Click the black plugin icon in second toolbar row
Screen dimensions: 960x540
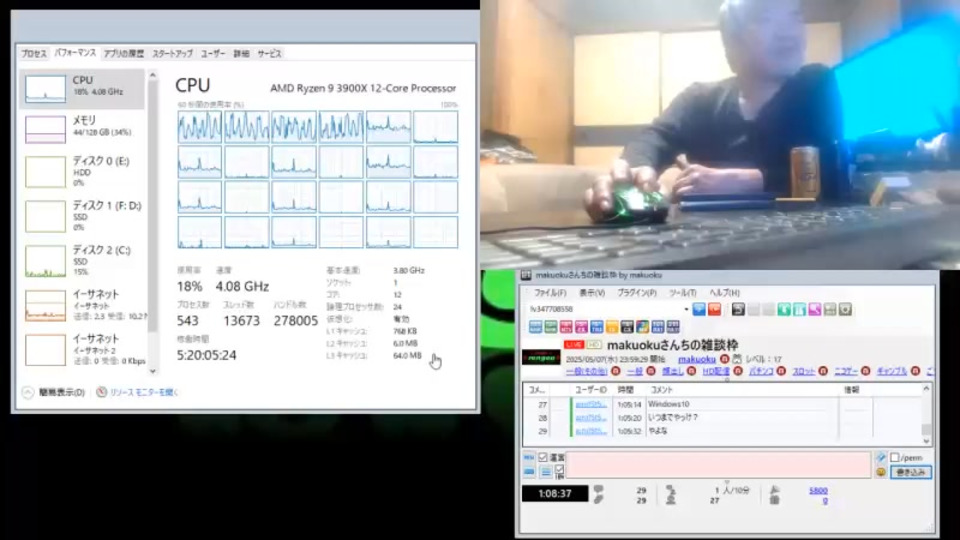pos(627,327)
